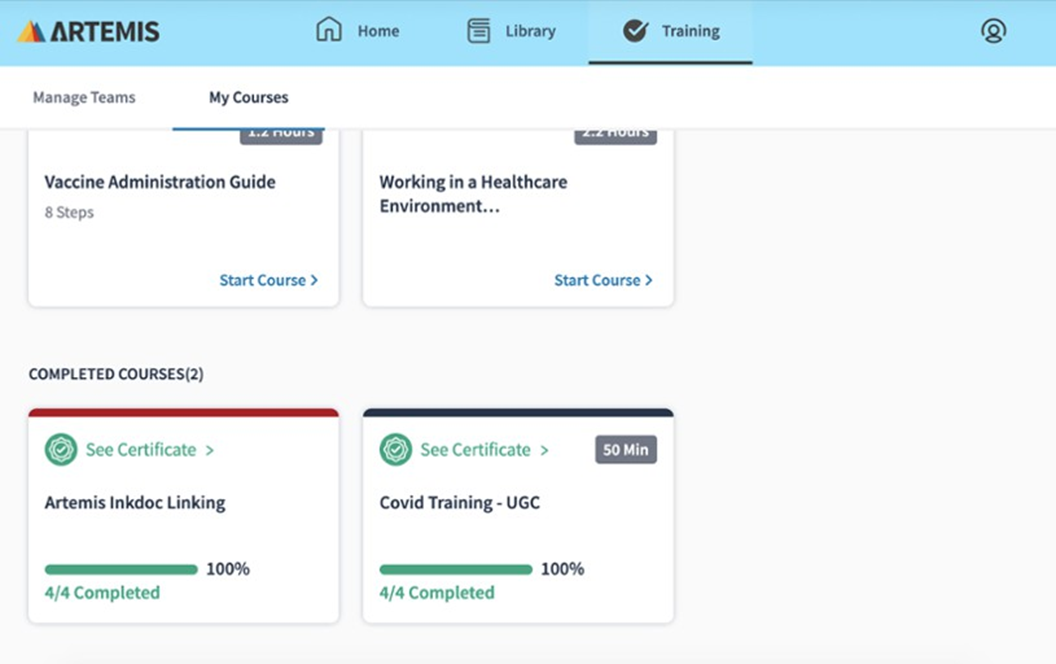The height and width of the screenshot is (664, 1056).
Task: Click the Covid Training - UGC progress bar
Action: tap(456, 569)
